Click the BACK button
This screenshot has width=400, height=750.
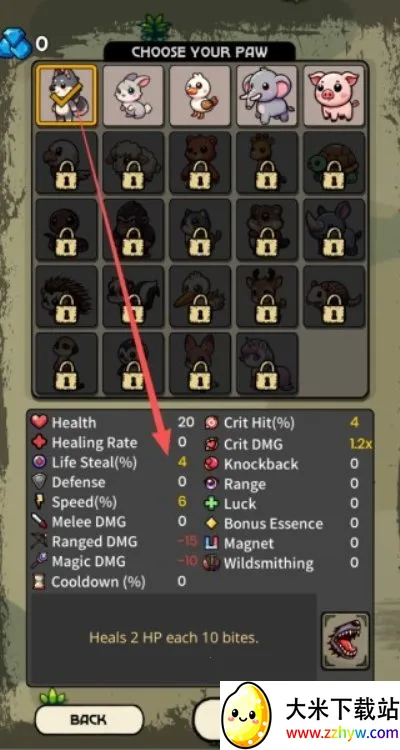(89, 719)
